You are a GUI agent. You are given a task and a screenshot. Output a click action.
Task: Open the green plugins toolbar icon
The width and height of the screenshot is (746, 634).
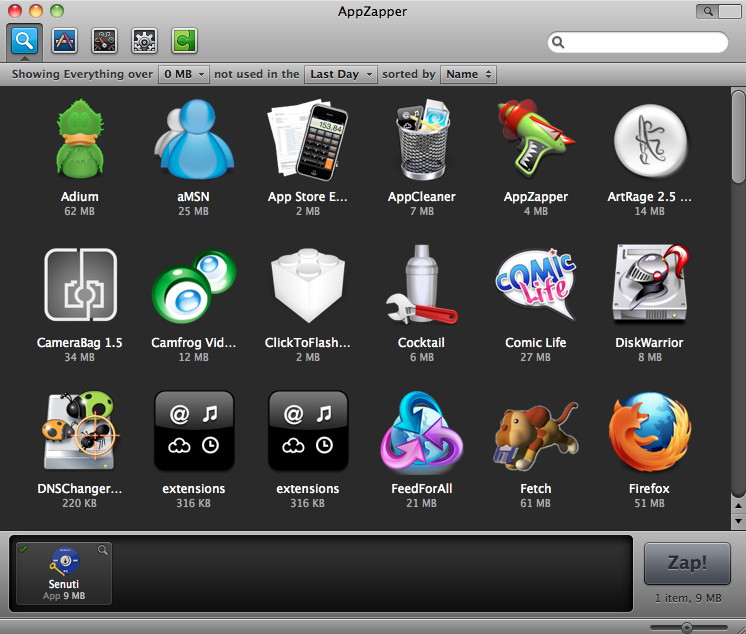tap(184, 41)
